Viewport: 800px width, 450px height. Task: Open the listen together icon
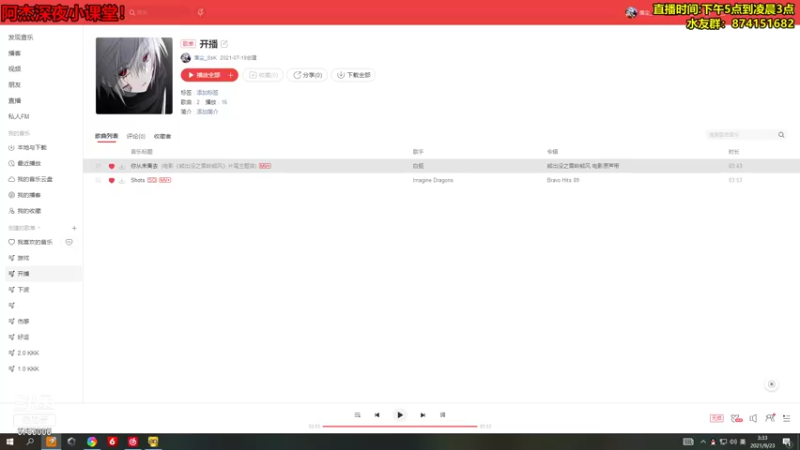770,418
